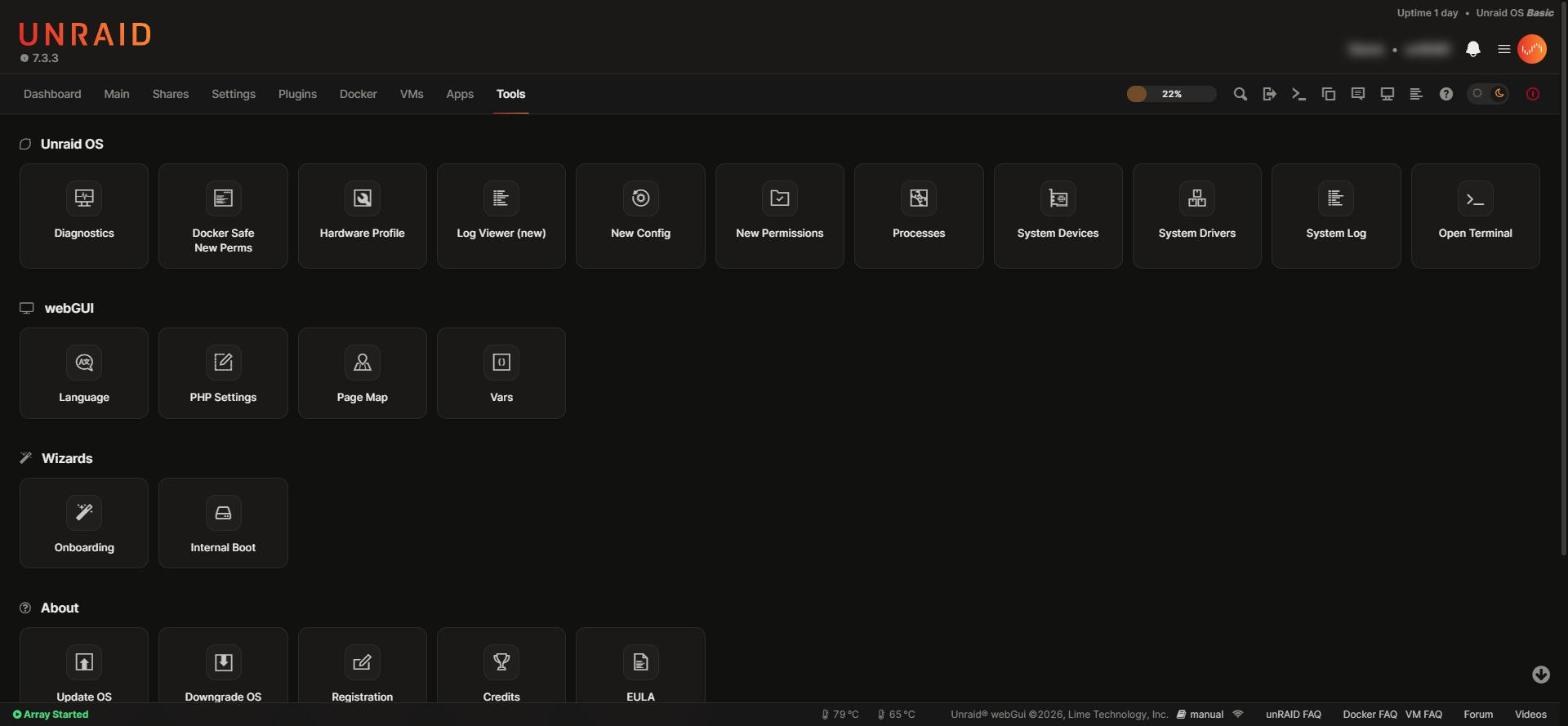Open the Forum link
Image resolution: width=1568 pixels, height=726 pixels.
coord(1478,715)
